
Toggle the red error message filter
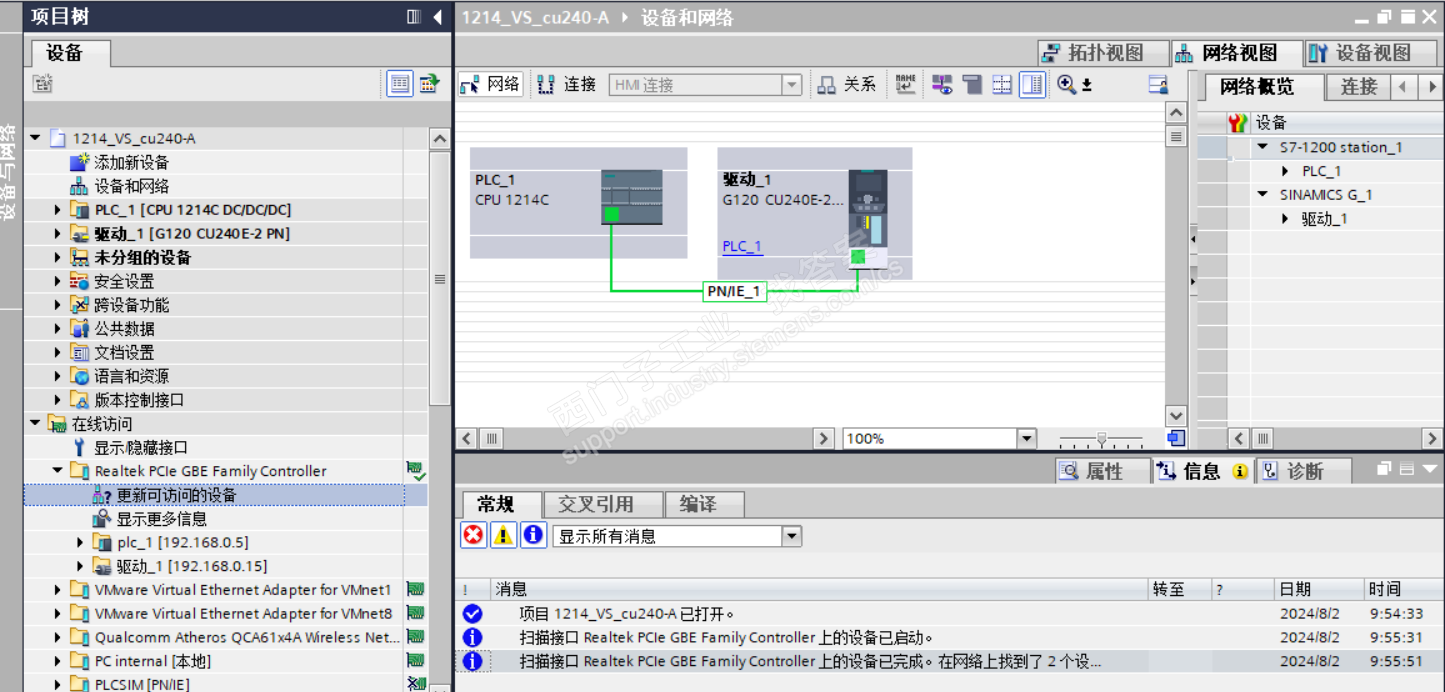[474, 536]
